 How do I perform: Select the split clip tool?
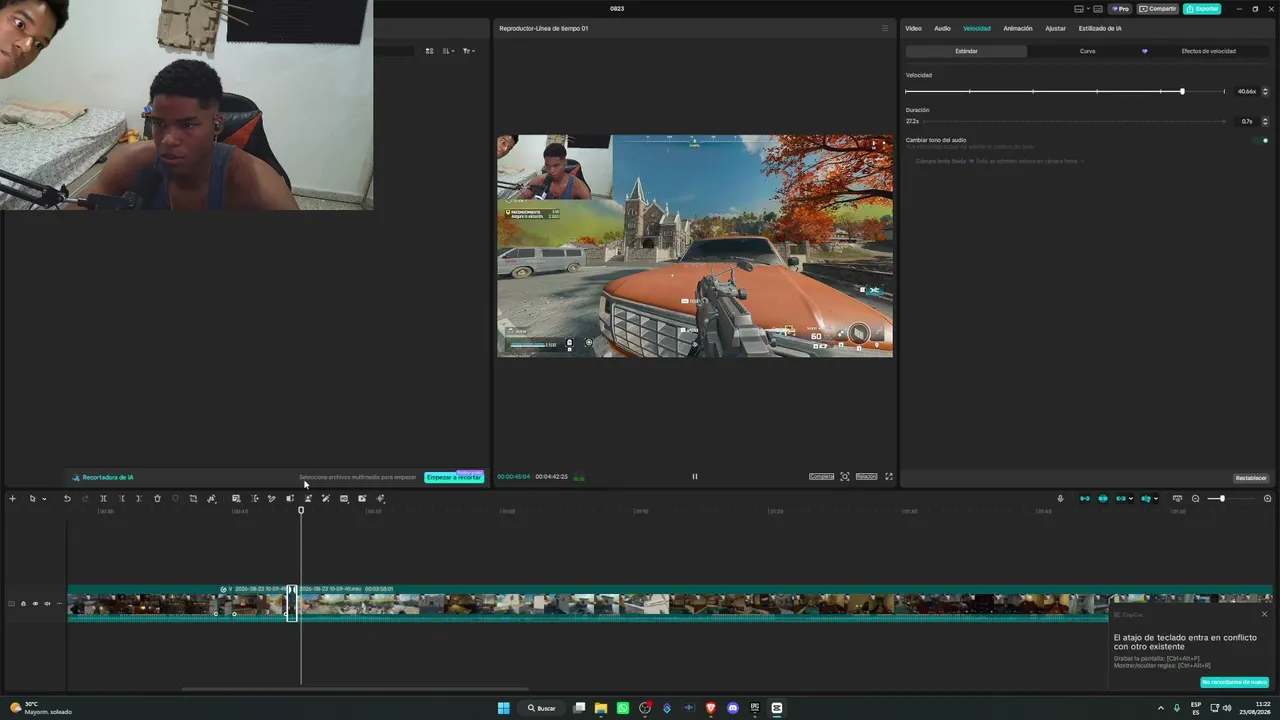103,498
